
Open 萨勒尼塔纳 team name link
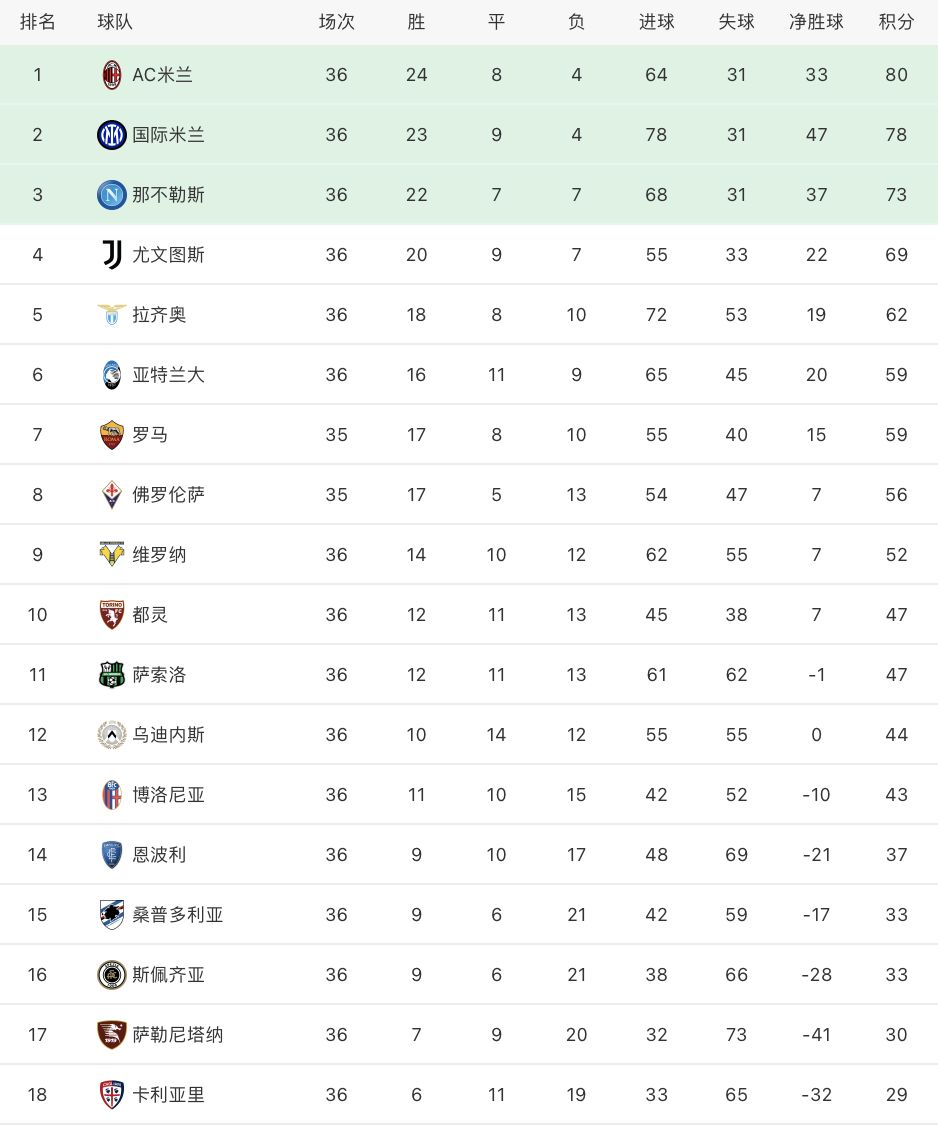[x=178, y=1035]
